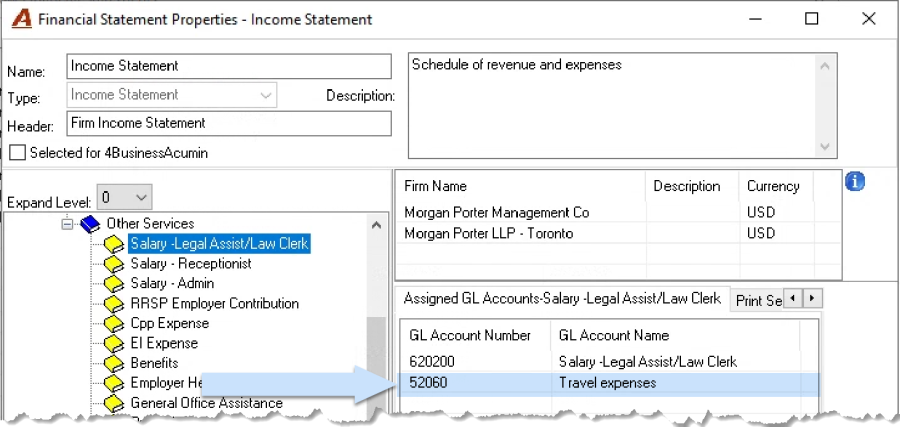This screenshot has width=900, height=427.
Task: Select GL account 620200 row
Action: 608,362
